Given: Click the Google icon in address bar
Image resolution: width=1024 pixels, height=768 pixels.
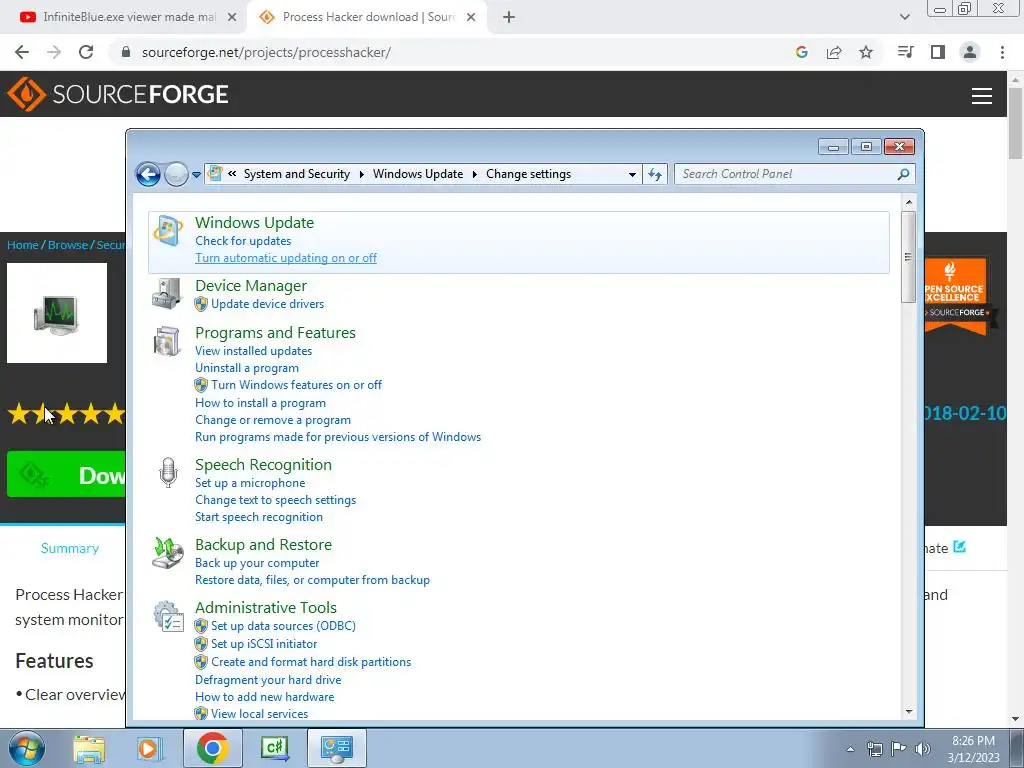Looking at the screenshot, I should tap(802, 52).
